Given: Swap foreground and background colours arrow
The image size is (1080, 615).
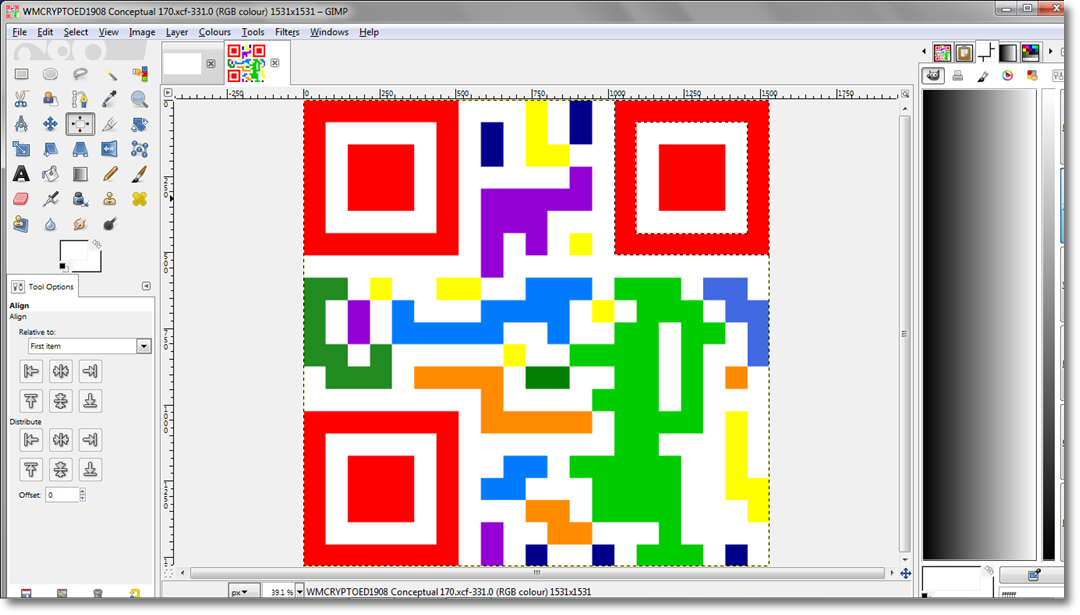Looking at the screenshot, I should [x=97, y=244].
